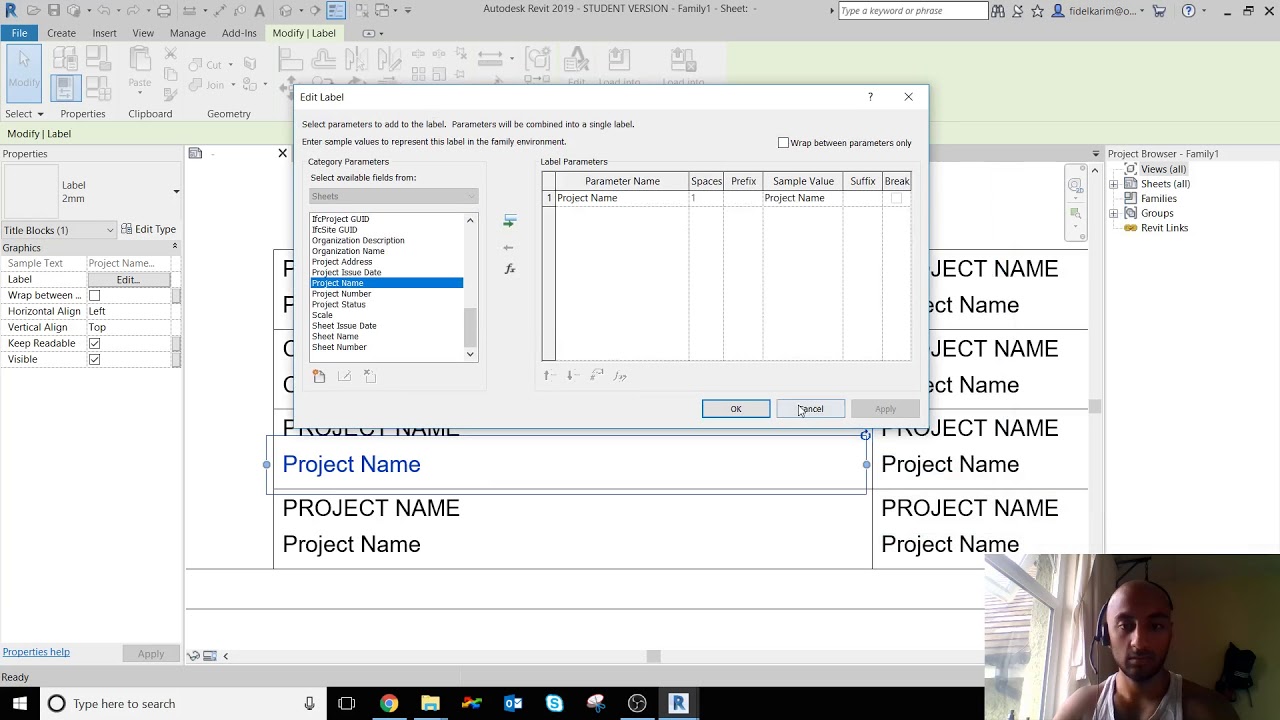Click the Communication Center satellite icon
Viewport: 1280px width, 720px height.
[x=1018, y=11]
